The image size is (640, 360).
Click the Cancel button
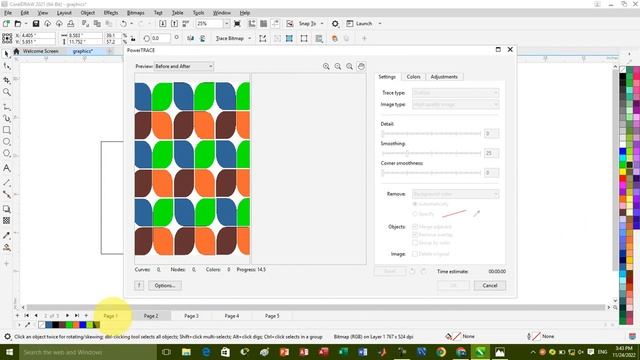pos(490,285)
